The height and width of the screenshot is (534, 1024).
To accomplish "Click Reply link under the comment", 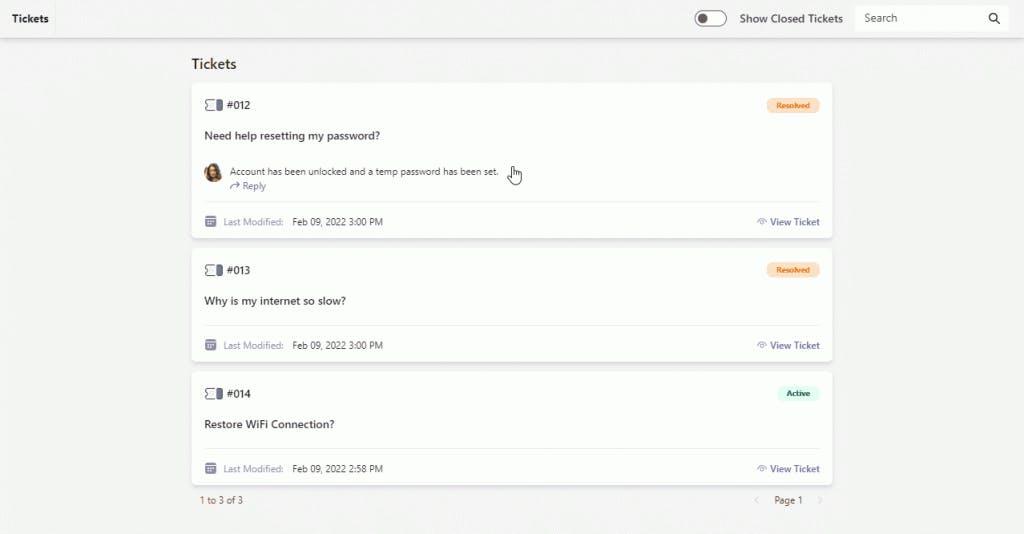I will pyautogui.click(x=254, y=186).
